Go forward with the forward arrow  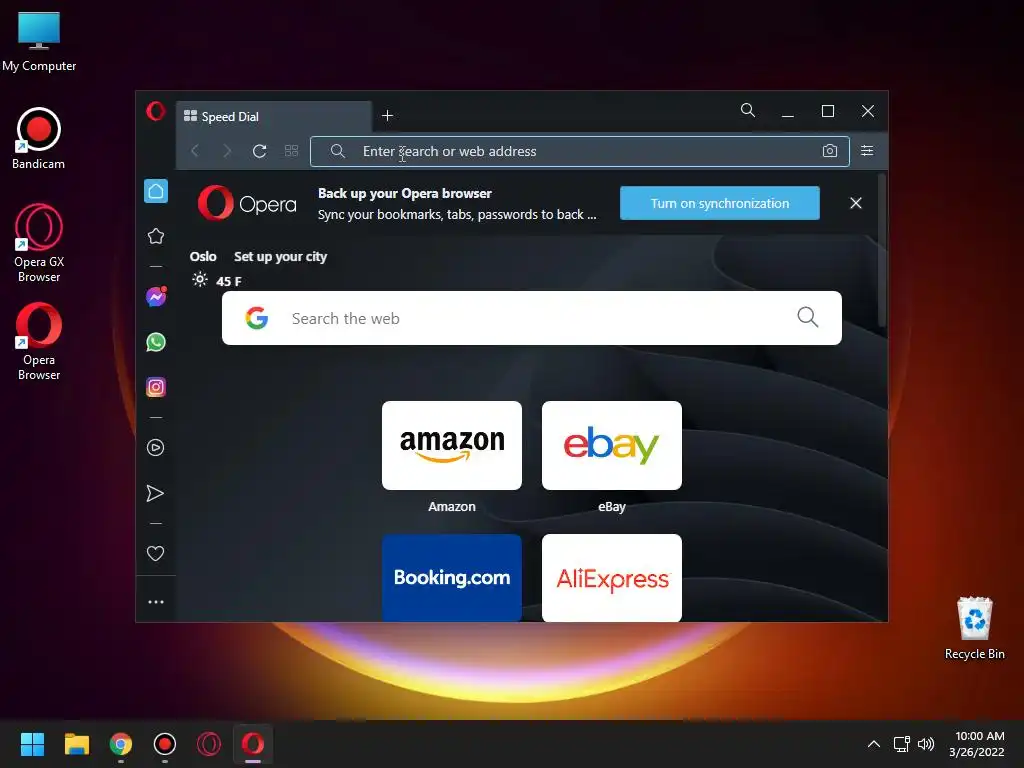click(x=227, y=151)
